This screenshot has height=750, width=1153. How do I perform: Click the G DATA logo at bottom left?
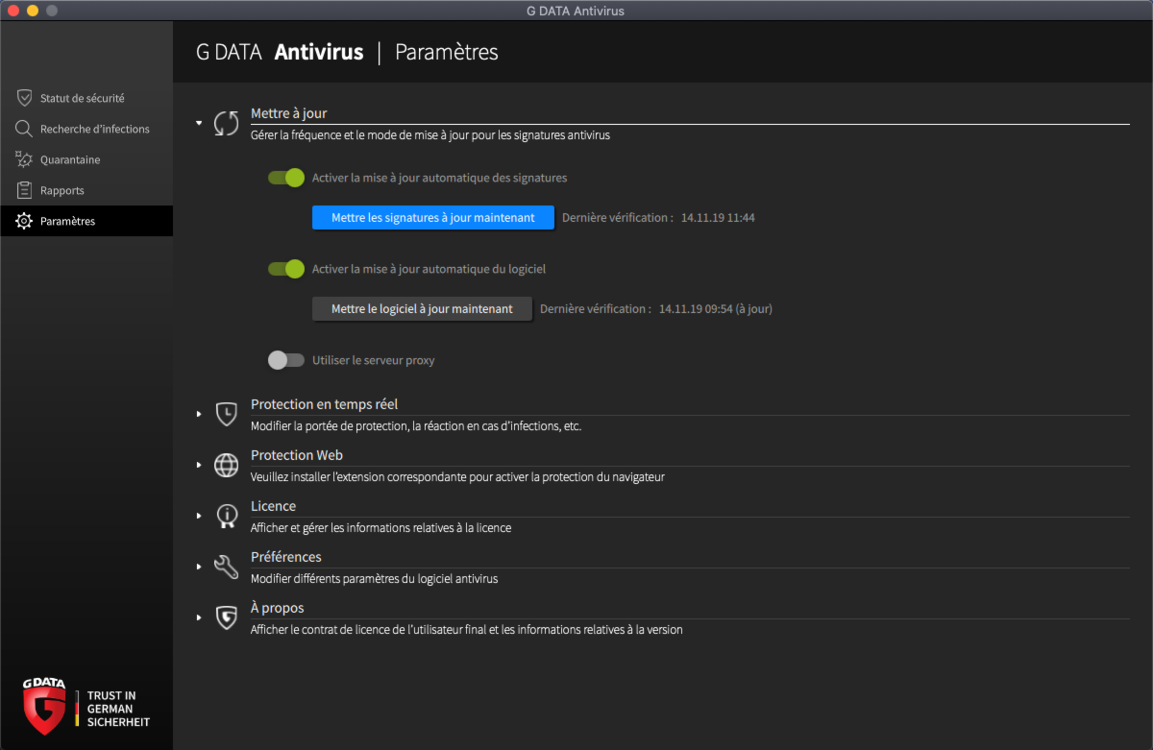point(44,707)
